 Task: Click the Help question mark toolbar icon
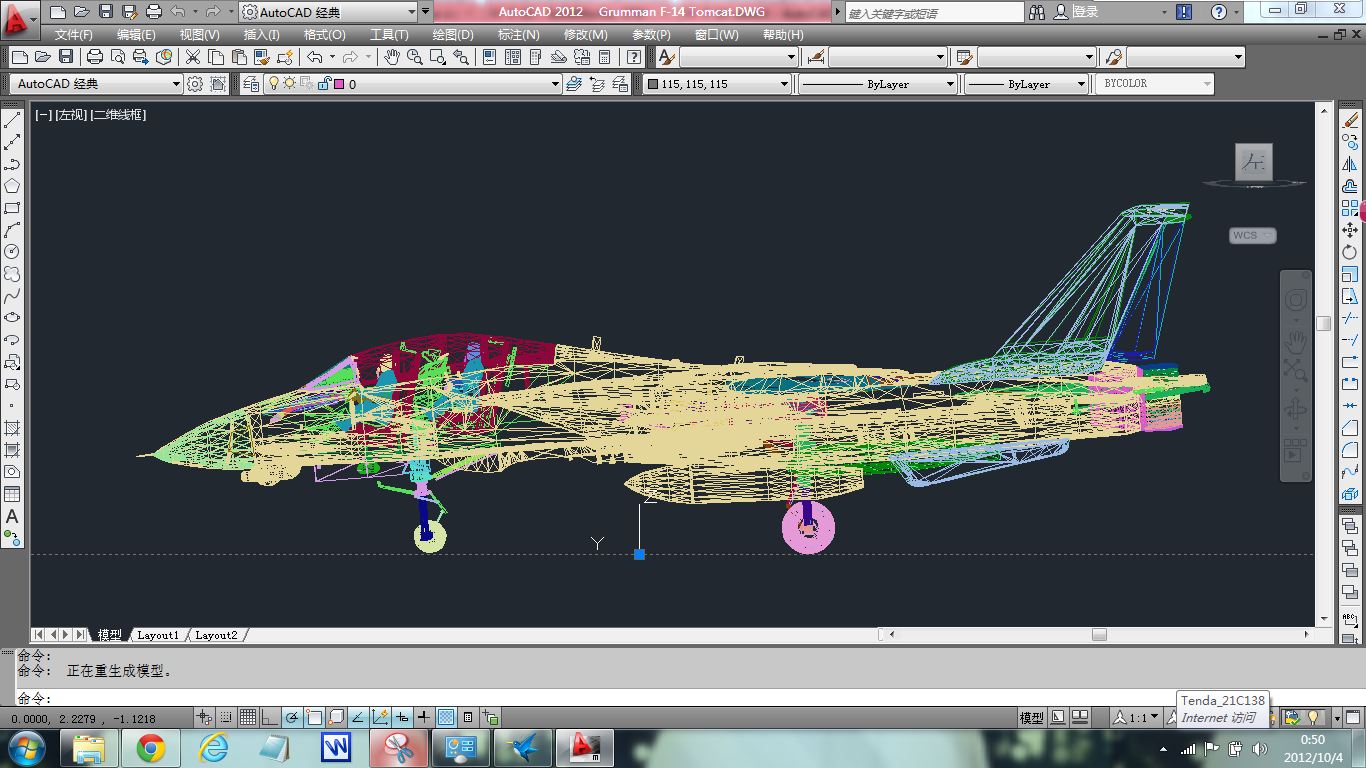(x=633, y=57)
